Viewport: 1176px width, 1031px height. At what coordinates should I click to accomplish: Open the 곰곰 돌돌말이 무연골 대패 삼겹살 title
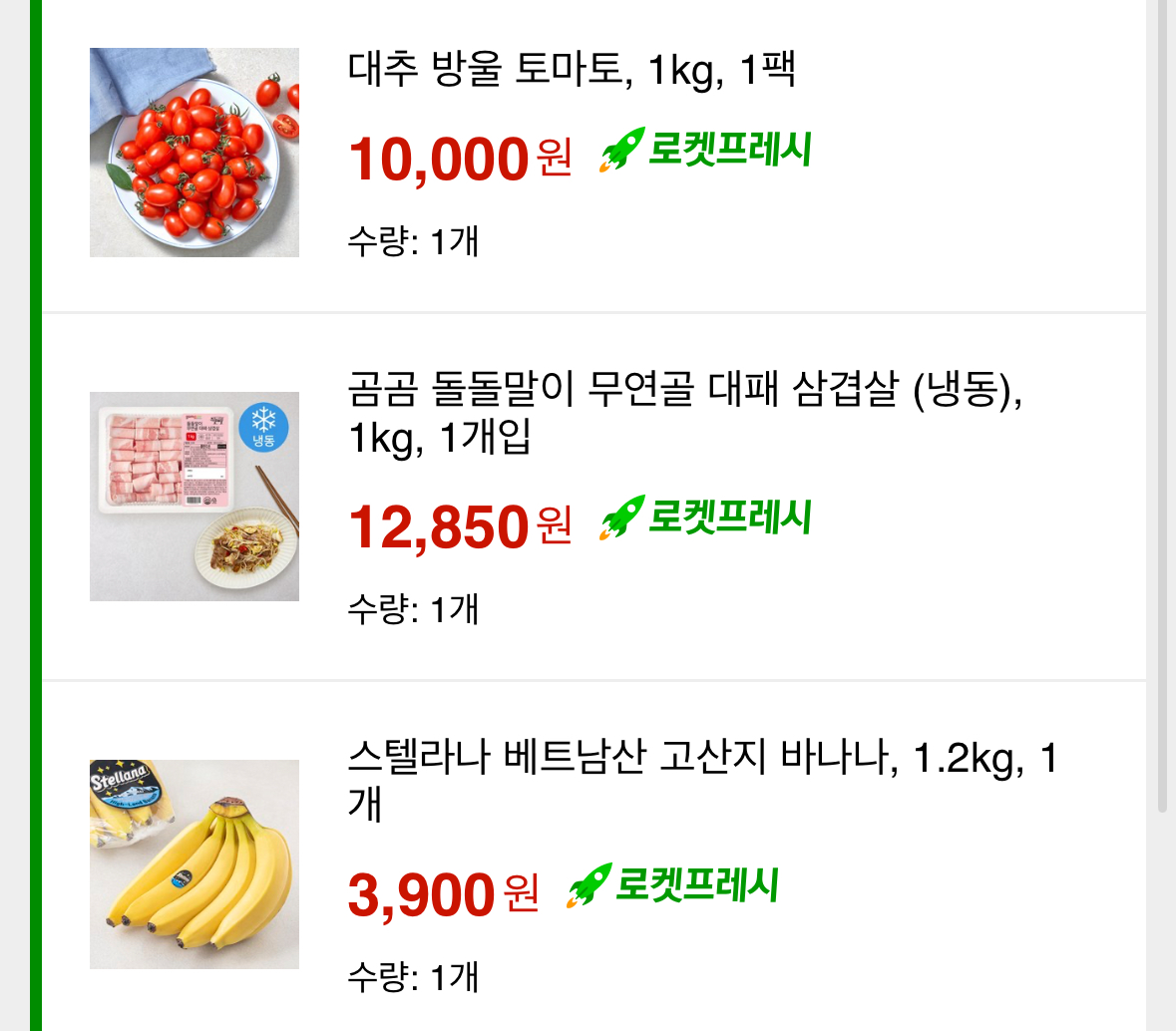tap(684, 390)
